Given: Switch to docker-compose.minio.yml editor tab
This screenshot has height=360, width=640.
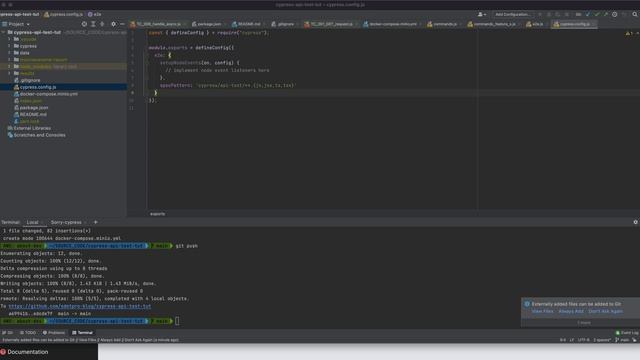Looking at the screenshot, I should click(391, 24).
